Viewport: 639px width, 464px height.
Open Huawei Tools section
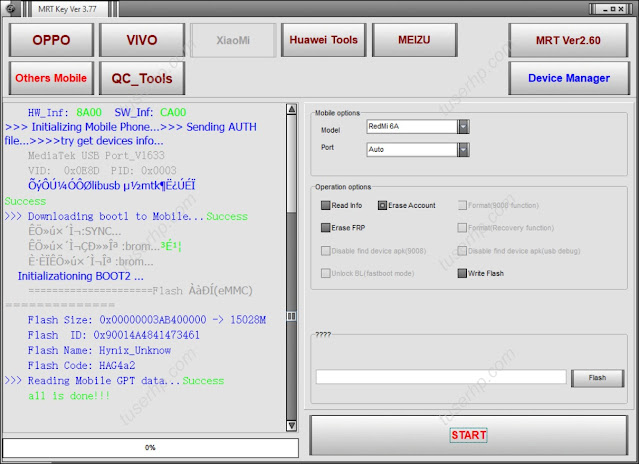[x=324, y=40]
